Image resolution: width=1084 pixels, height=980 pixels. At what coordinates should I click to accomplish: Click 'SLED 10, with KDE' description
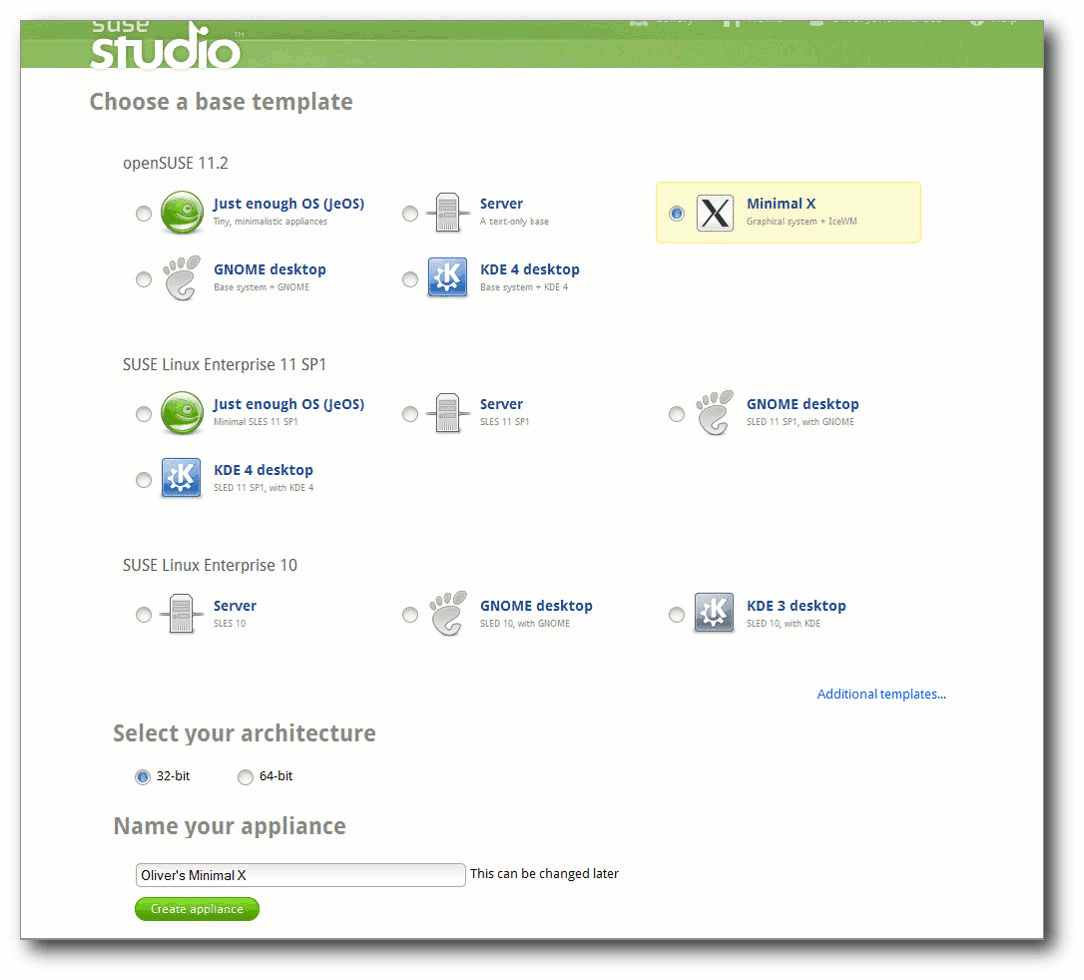click(783, 623)
